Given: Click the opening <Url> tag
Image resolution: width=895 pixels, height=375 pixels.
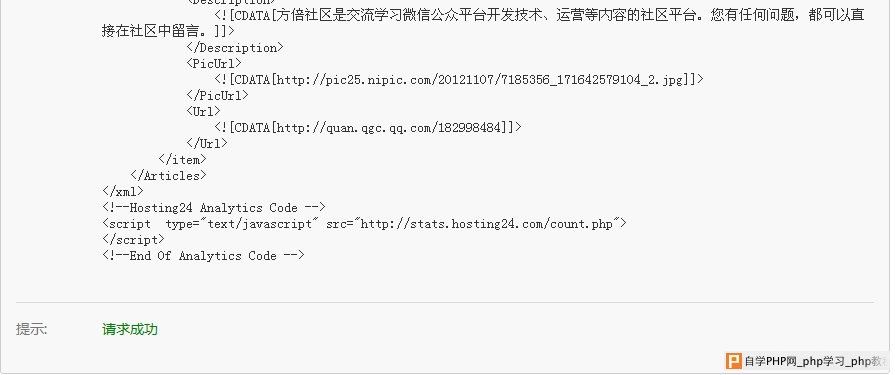Looking at the screenshot, I should (203, 111).
